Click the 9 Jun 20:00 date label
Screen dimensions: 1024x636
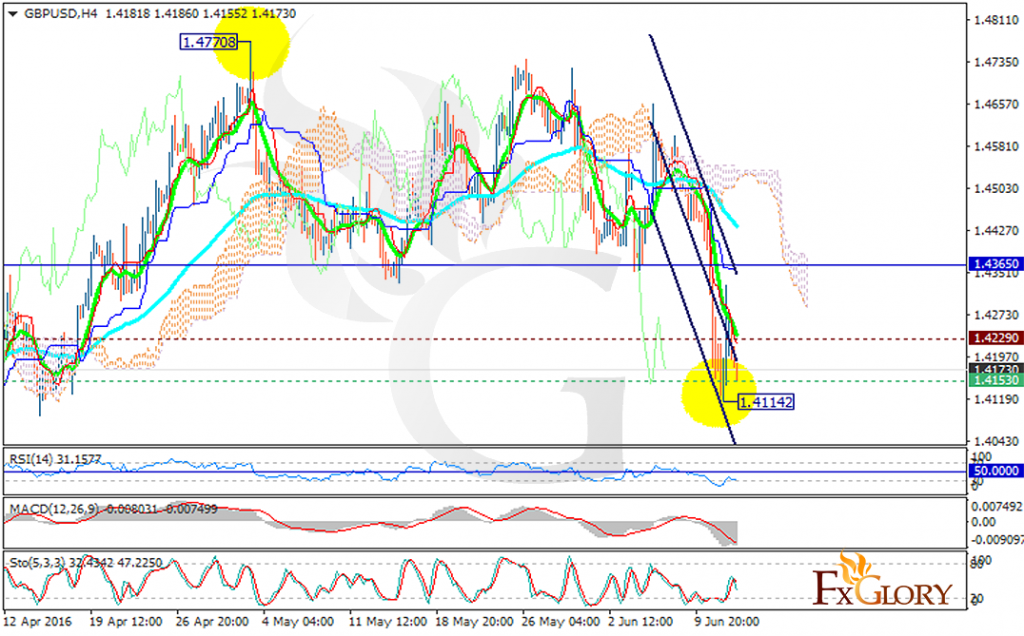(x=727, y=622)
